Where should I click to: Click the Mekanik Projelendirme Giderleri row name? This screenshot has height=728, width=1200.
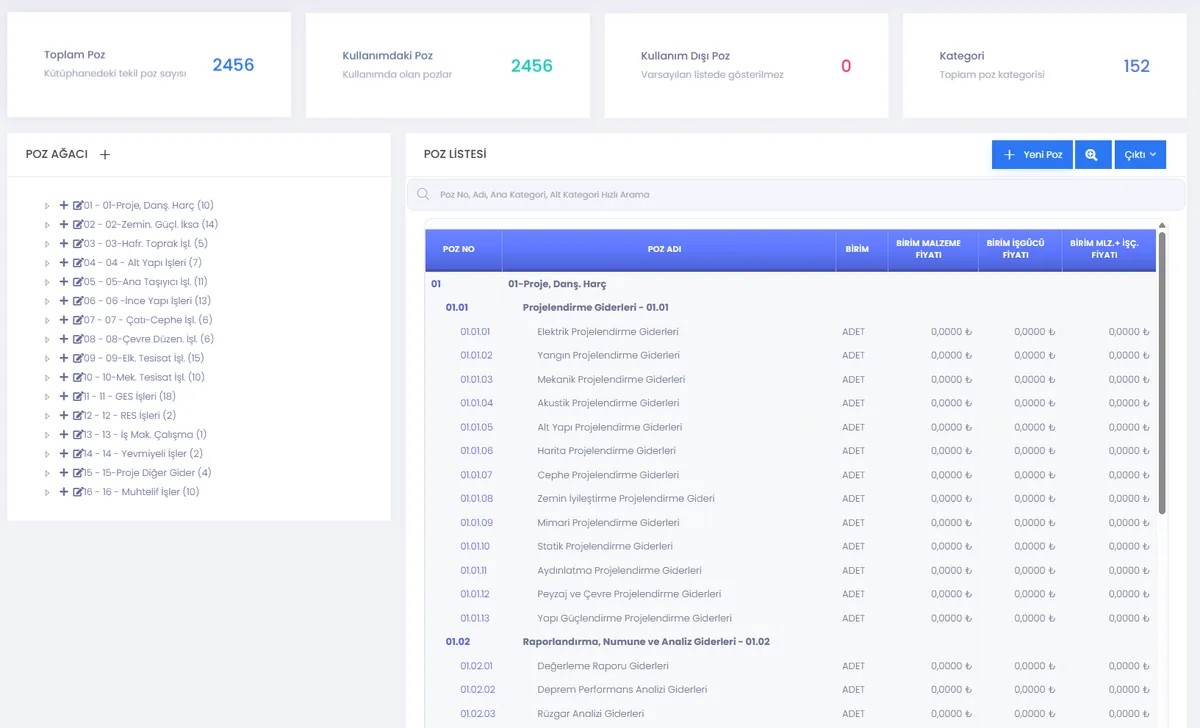coord(611,380)
